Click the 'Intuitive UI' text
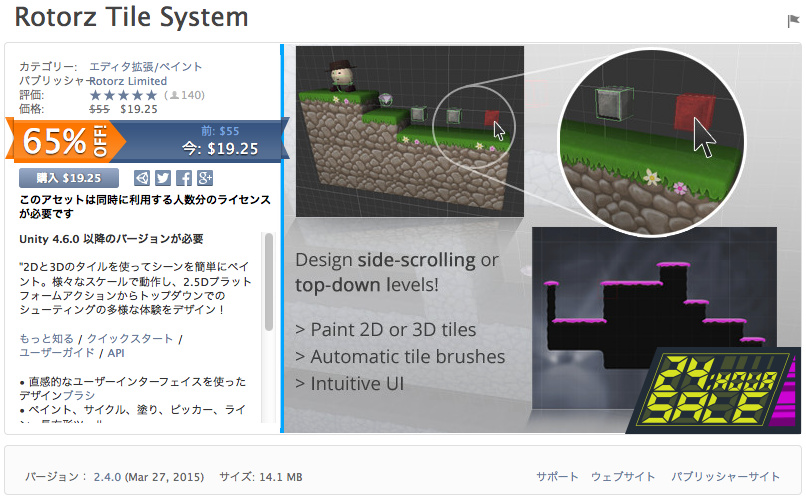Image resolution: width=806 pixels, height=499 pixels. point(357,383)
